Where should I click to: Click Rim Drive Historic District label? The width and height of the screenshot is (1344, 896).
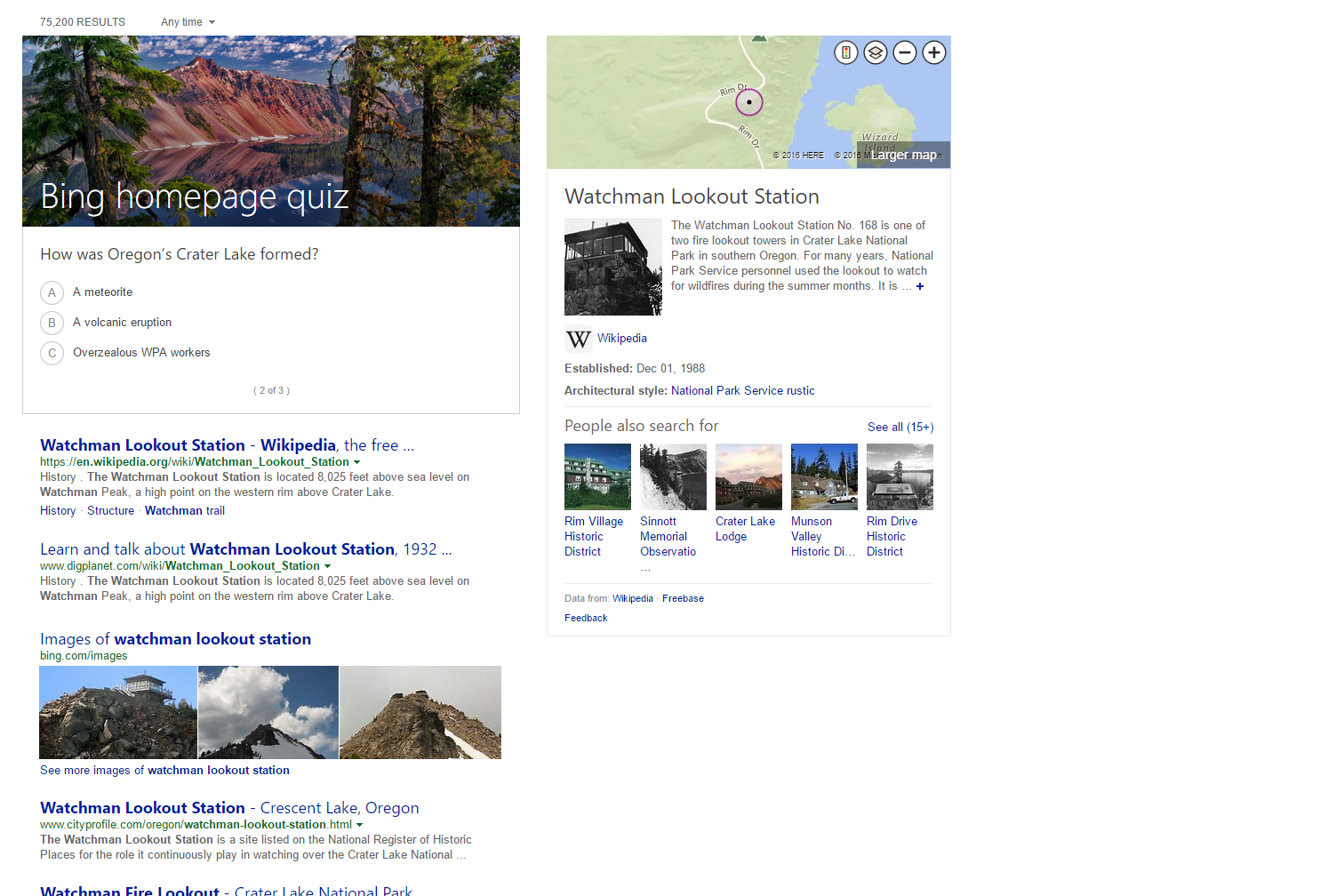coord(892,537)
